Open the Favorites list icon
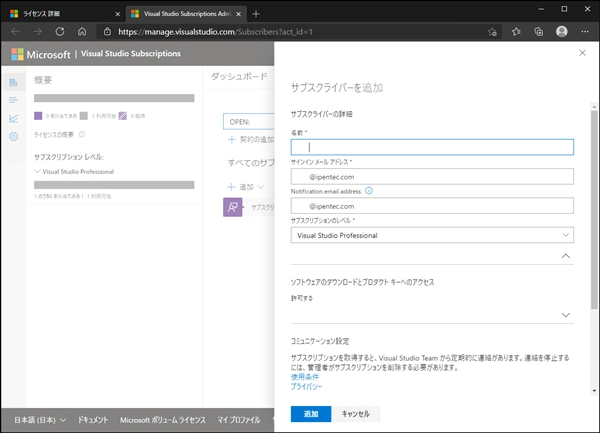Viewport: 600px width, 433px height. coord(516,32)
